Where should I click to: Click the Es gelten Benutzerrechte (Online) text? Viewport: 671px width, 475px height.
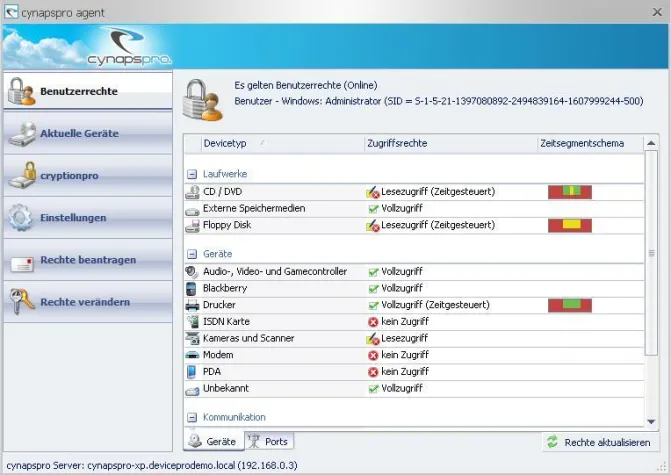coord(306,86)
